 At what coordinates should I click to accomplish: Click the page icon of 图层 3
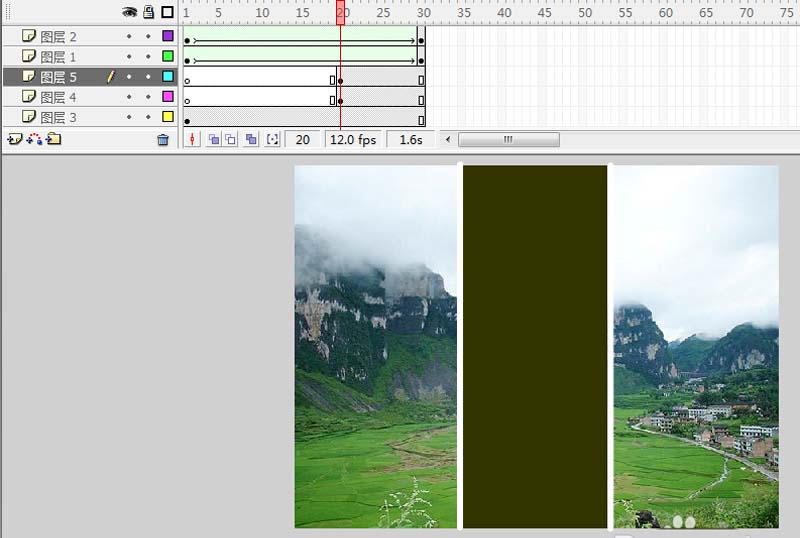tap(29, 116)
